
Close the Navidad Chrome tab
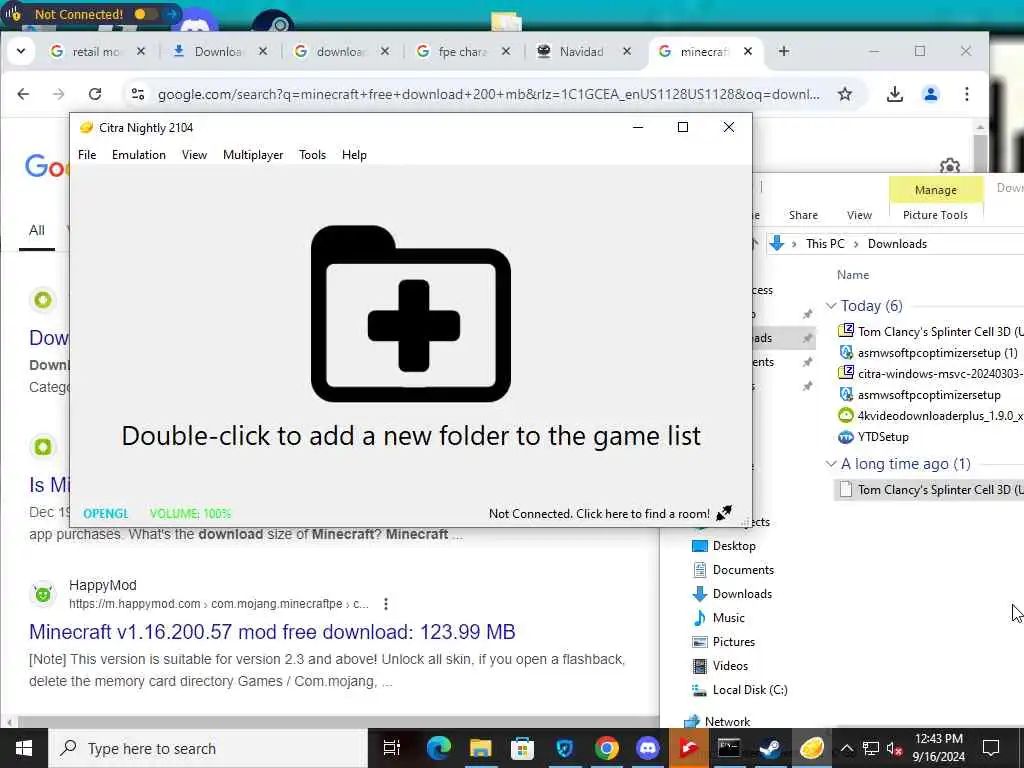[626, 51]
